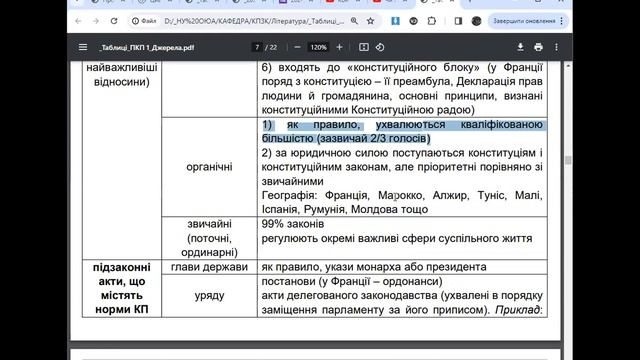Click the text "99% законів"

point(293,224)
